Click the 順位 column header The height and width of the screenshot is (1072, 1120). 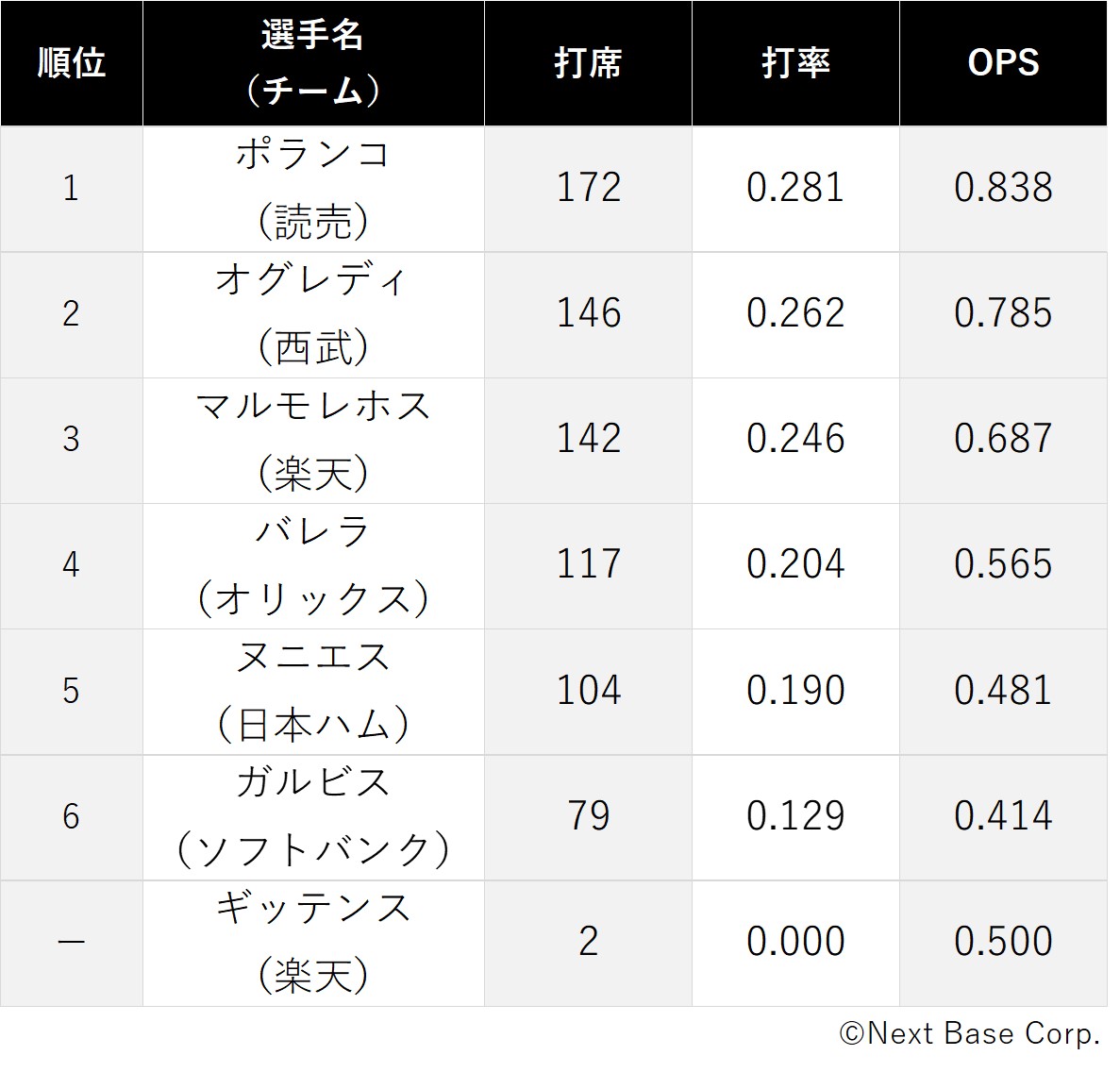click(x=72, y=63)
